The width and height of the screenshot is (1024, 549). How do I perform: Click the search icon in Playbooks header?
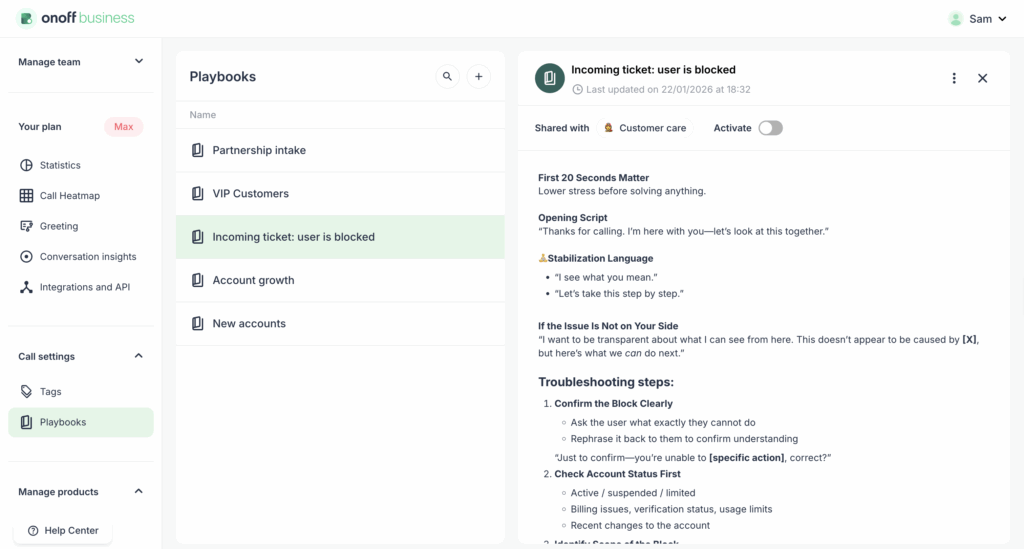point(448,76)
